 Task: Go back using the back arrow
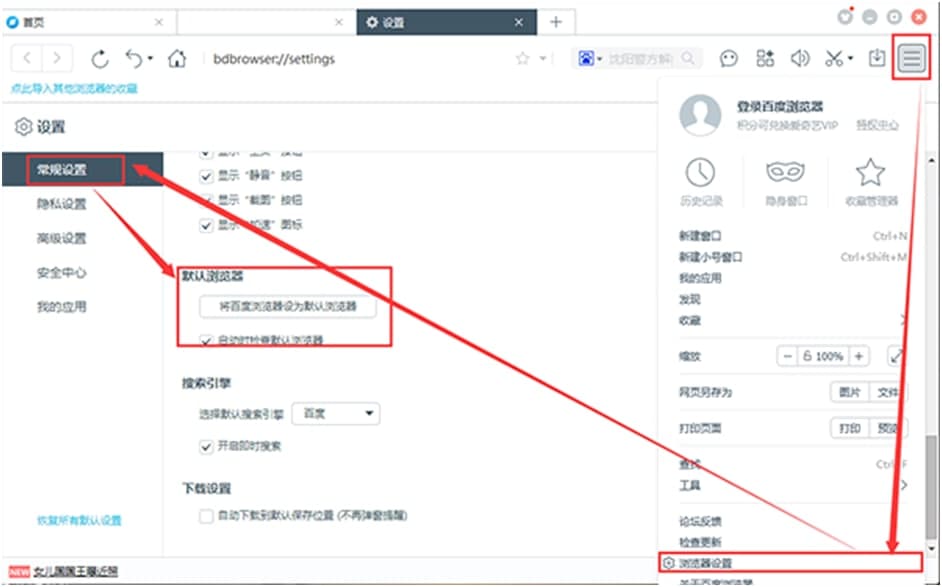click(27, 58)
